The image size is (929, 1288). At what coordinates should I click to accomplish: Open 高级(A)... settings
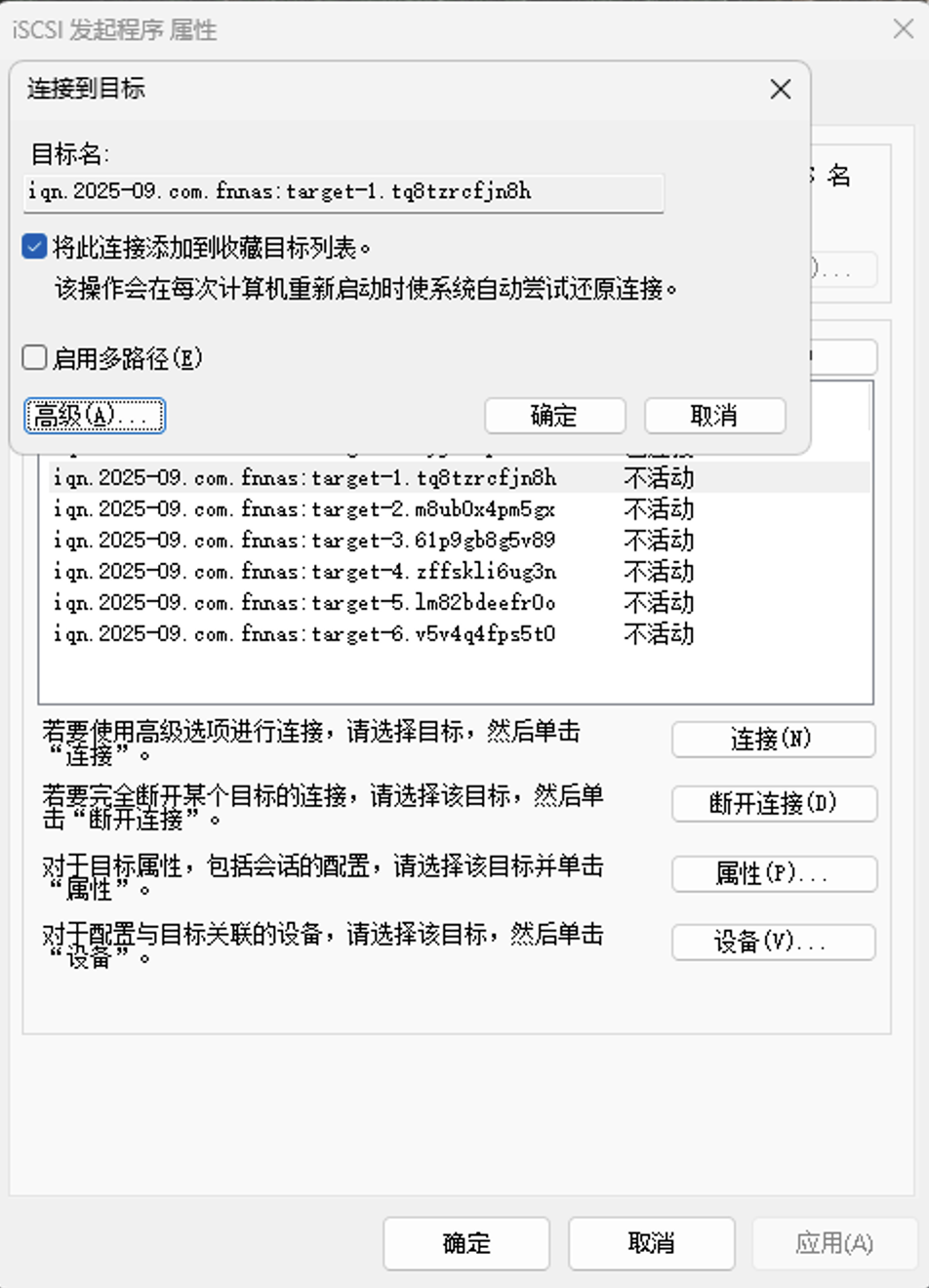point(95,416)
